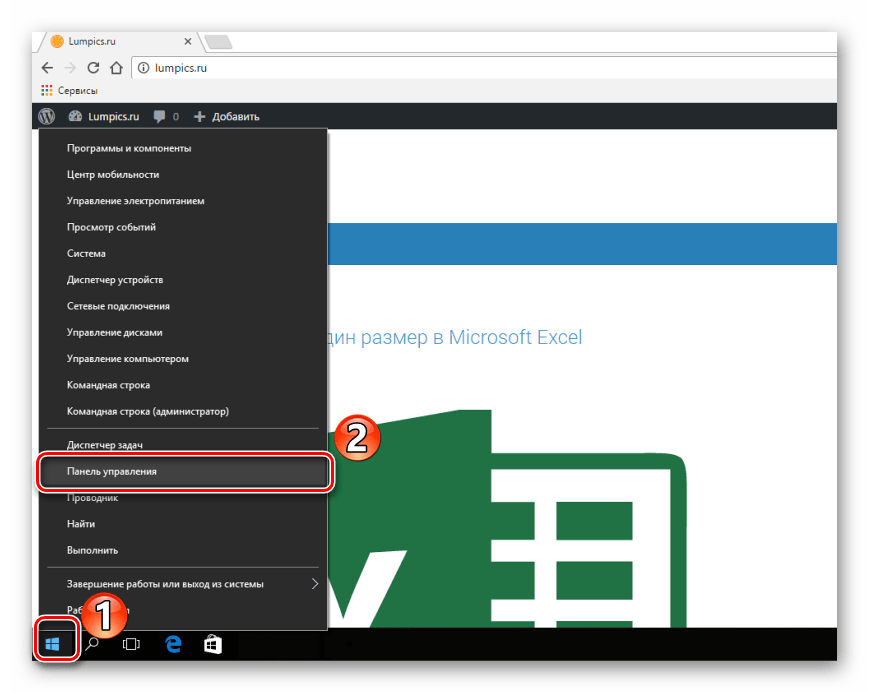
Task: Select Панель управления from the menu
Action: point(111,471)
